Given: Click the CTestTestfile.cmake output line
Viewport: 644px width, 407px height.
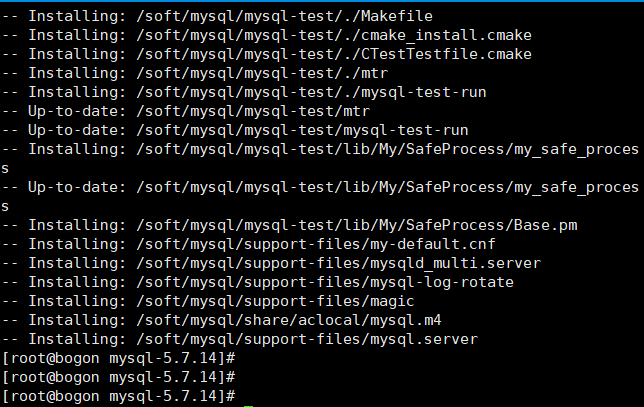Looking at the screenshot, I should 267,54.
